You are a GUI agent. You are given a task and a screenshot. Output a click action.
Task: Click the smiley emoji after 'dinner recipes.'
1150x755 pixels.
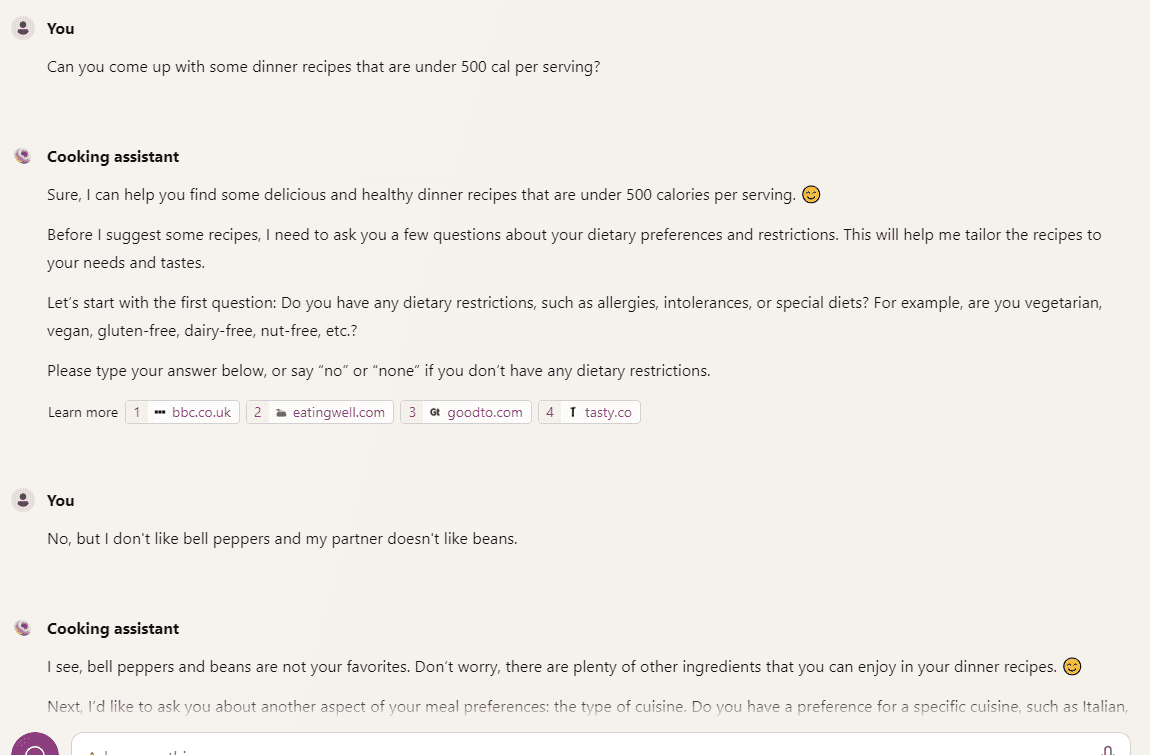[x=1072, y=666]
